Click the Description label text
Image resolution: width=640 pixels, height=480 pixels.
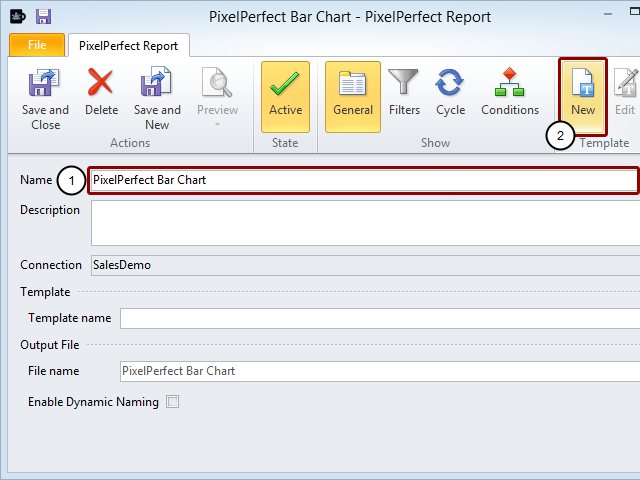[x=50, y=210]
